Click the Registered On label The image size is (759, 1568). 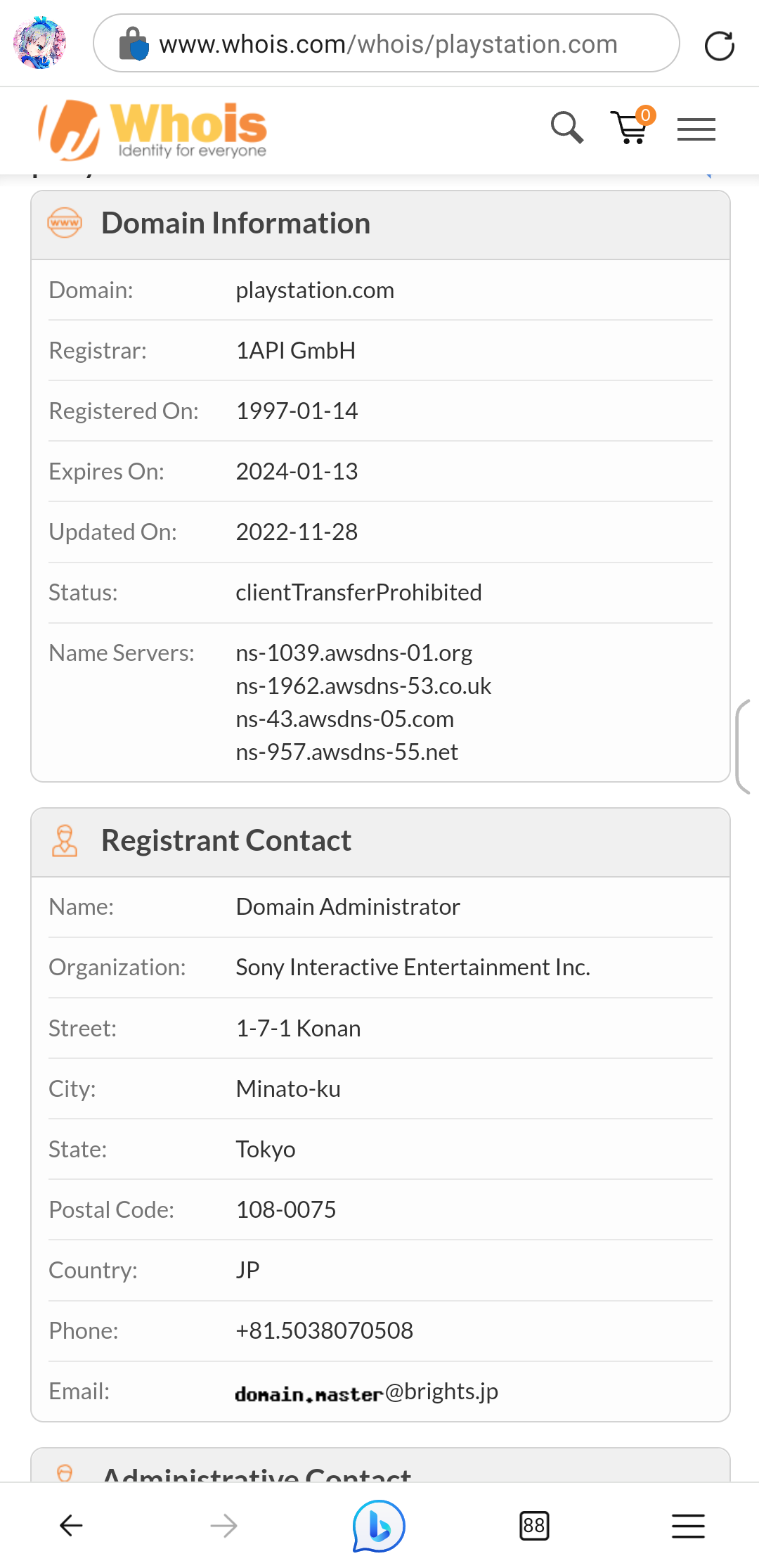pos(124,411)
